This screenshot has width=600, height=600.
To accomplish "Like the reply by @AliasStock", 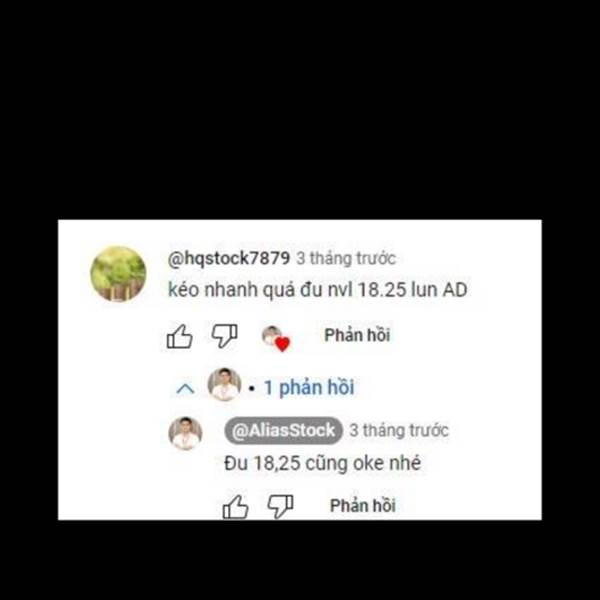I will [235, 507].
